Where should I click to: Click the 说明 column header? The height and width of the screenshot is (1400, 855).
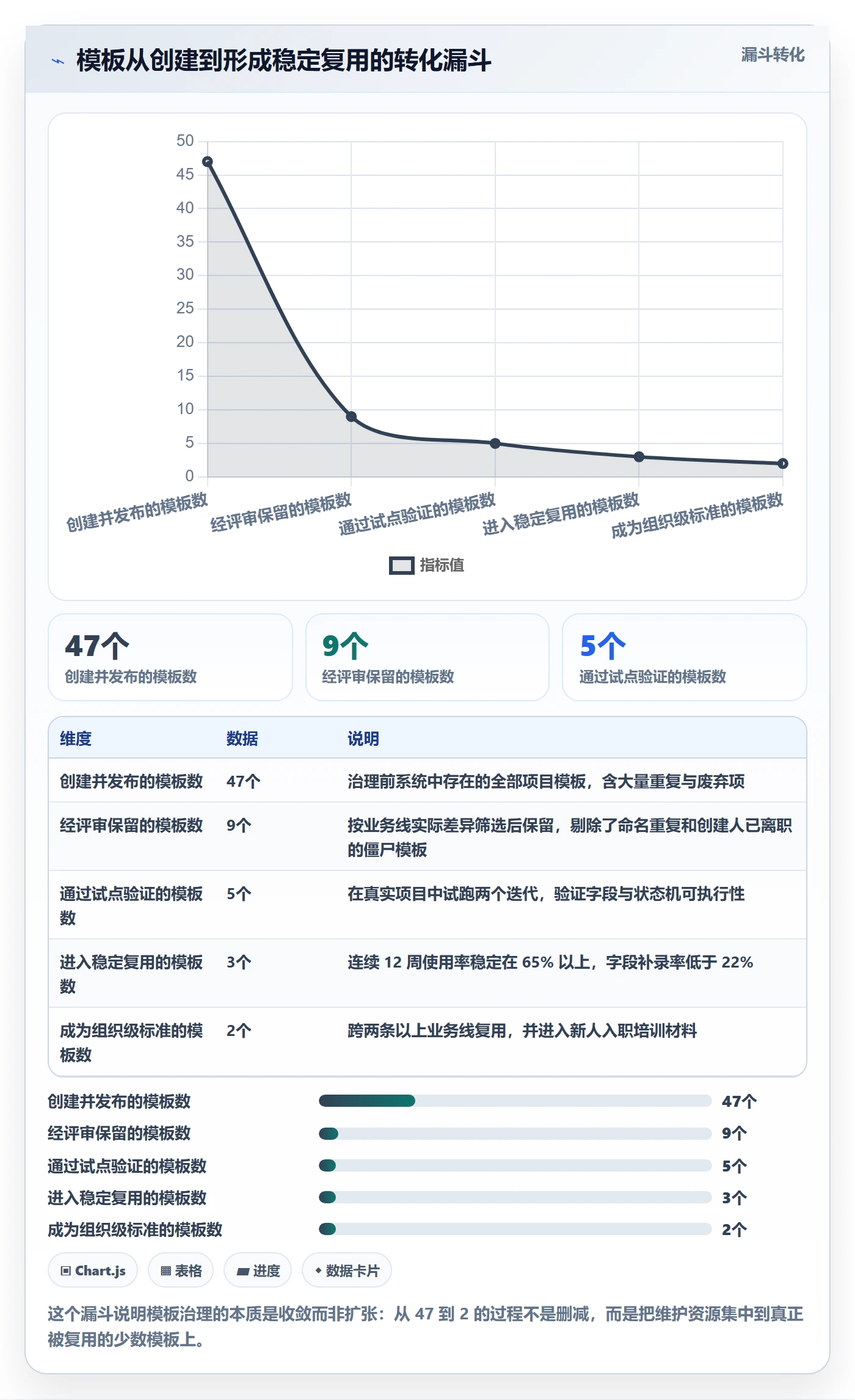pos(363,738)
